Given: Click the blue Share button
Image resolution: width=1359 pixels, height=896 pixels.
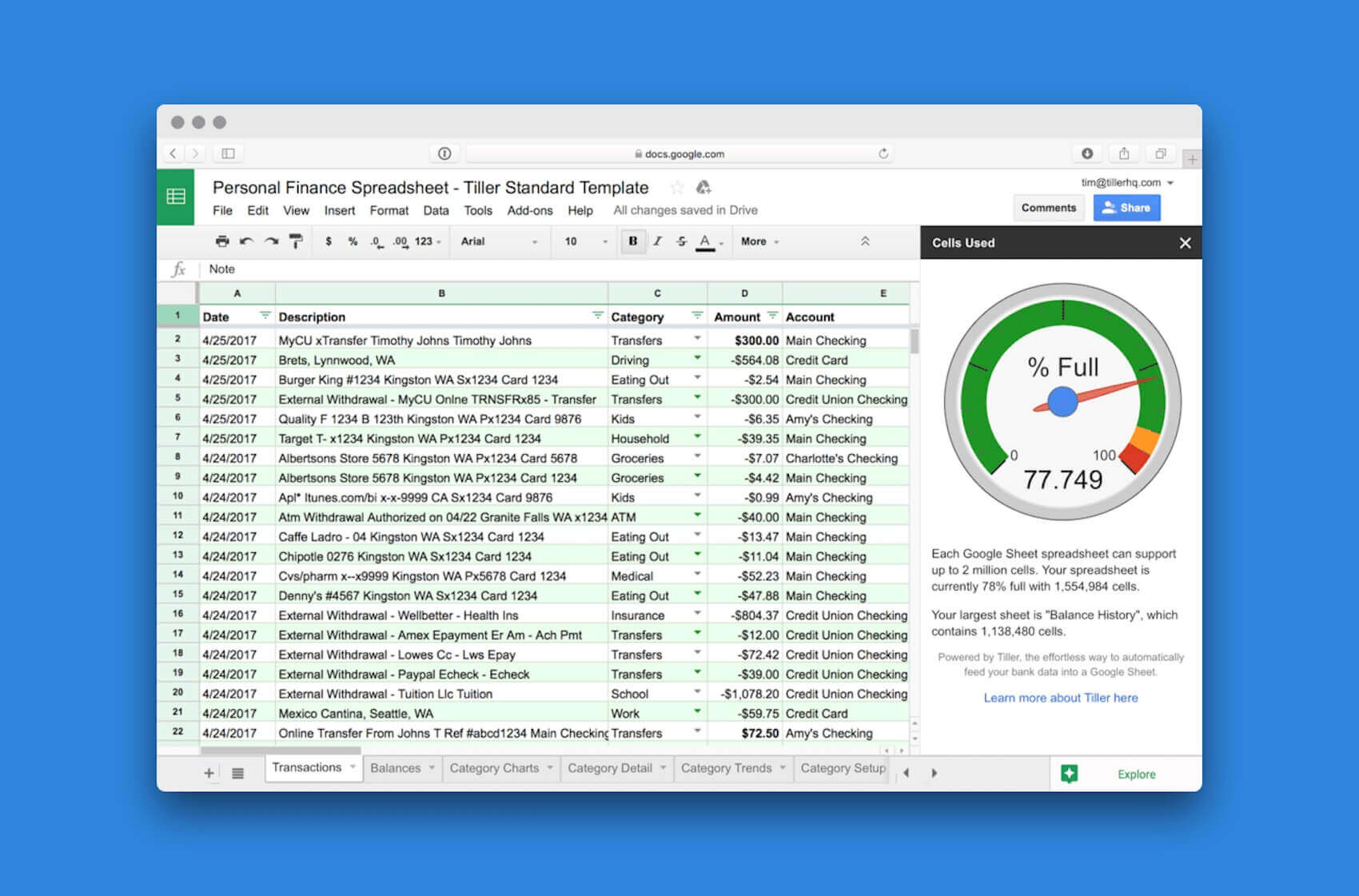Looking at the screenshot, I should click(1126, 208).
